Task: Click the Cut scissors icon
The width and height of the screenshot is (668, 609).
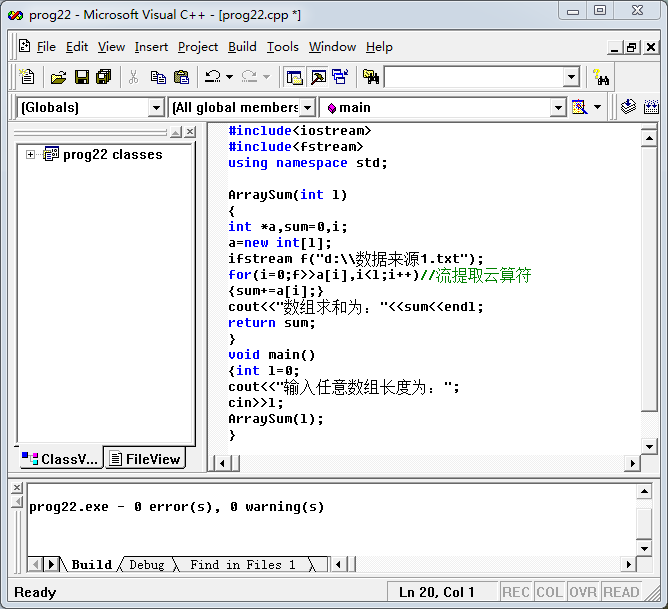Action: [133, 77]
